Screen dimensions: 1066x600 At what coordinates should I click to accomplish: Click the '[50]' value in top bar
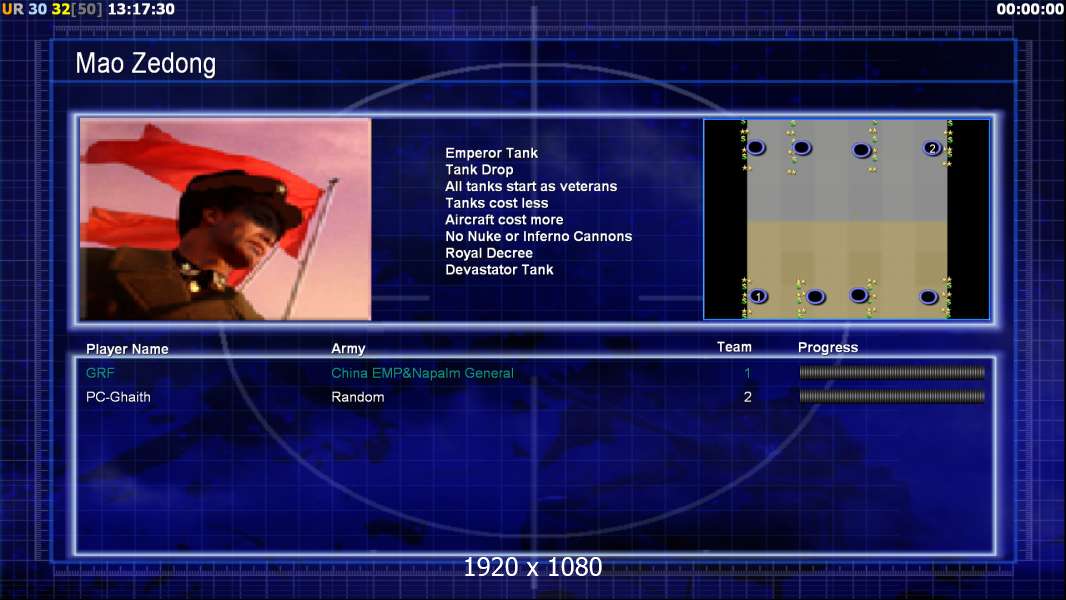click(87, 9)
